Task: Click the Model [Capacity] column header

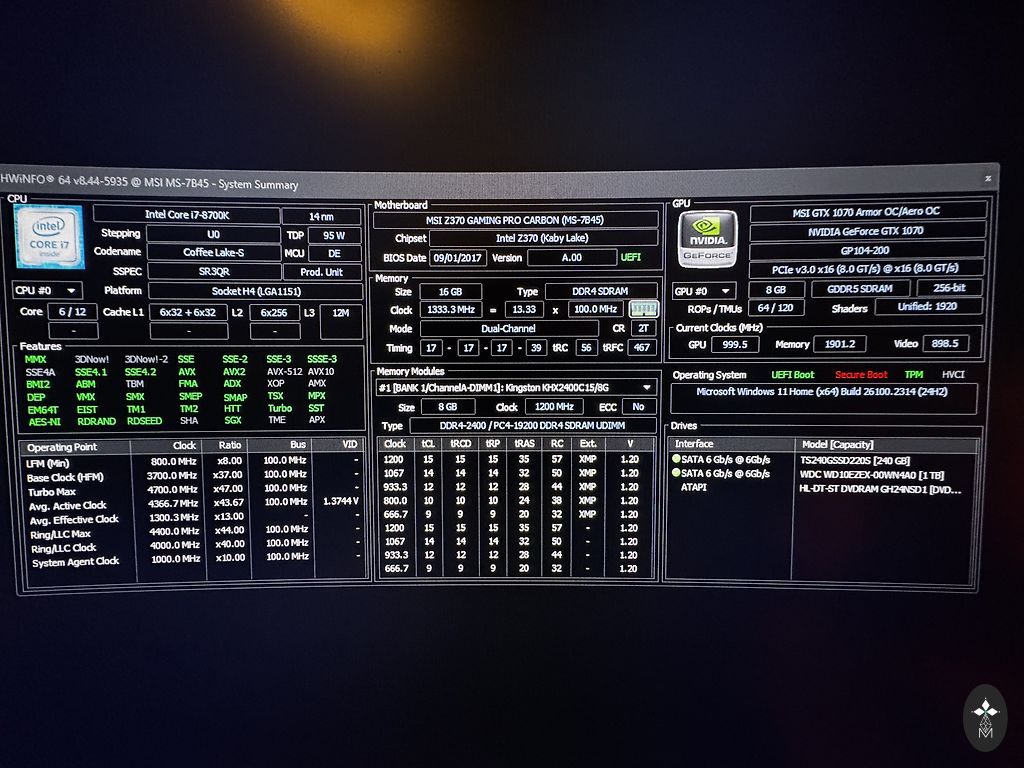Action: pos(838,444)
